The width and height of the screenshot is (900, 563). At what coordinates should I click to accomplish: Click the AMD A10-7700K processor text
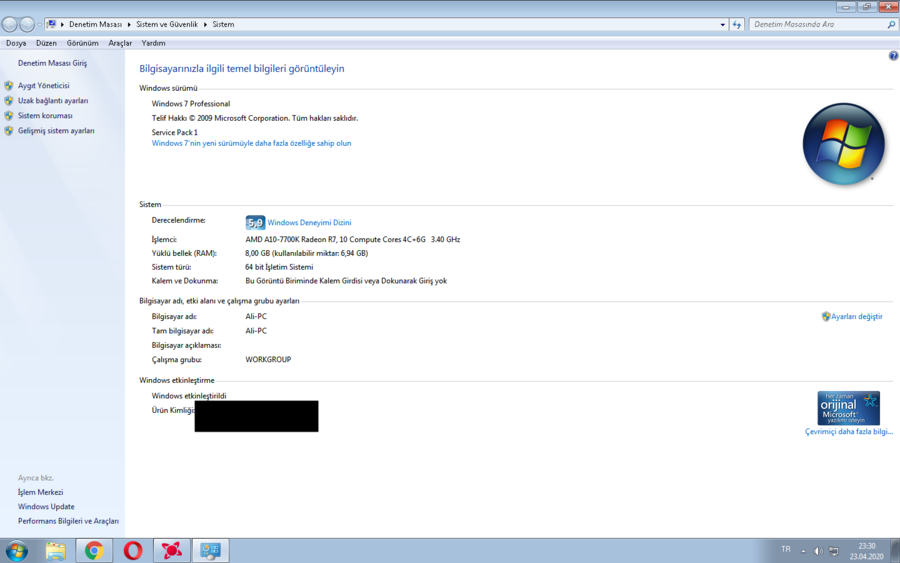[352, 239]
